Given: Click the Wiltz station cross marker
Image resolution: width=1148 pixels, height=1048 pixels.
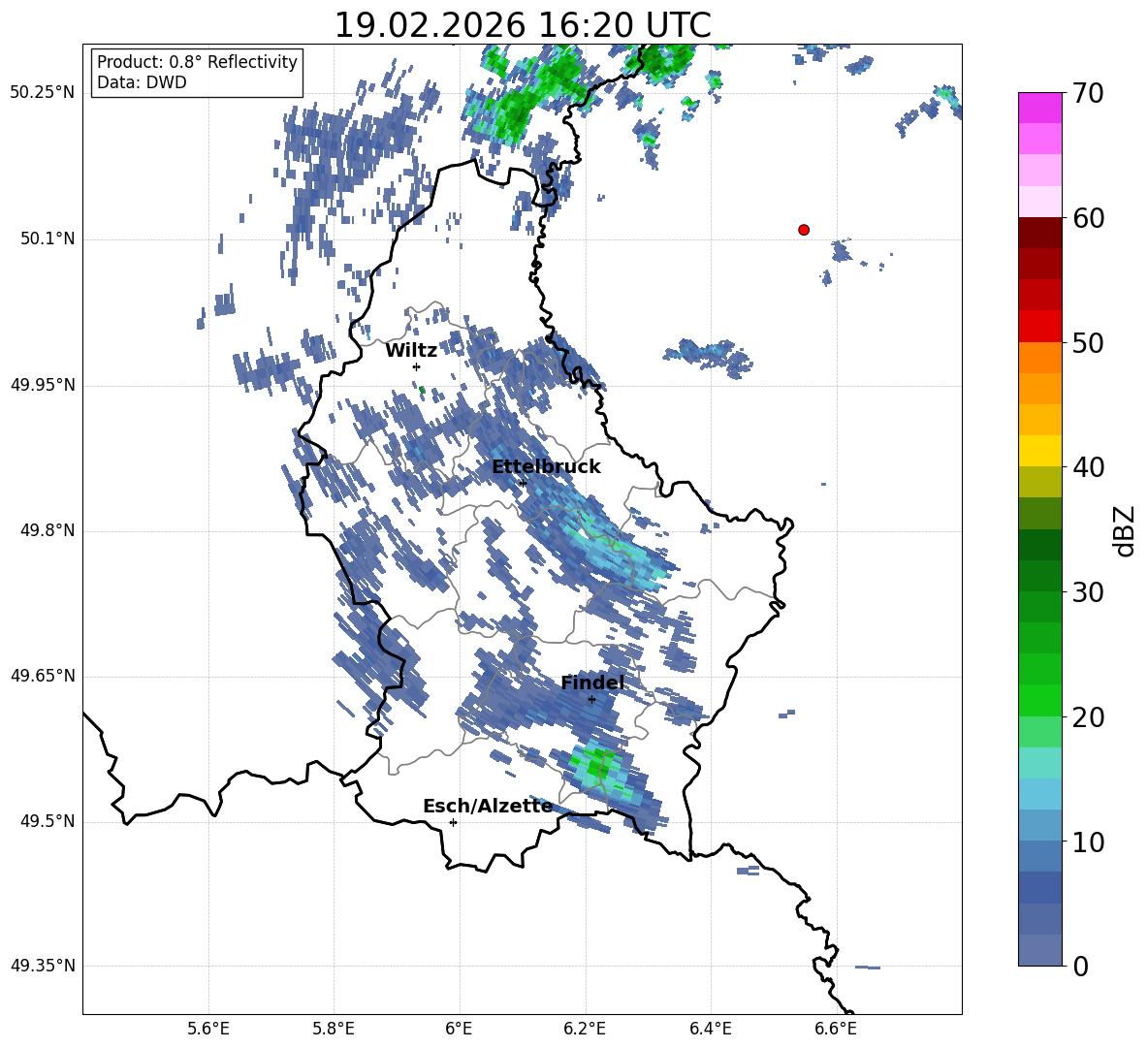Looking at the screenshot, I should (x=417, y=366).
